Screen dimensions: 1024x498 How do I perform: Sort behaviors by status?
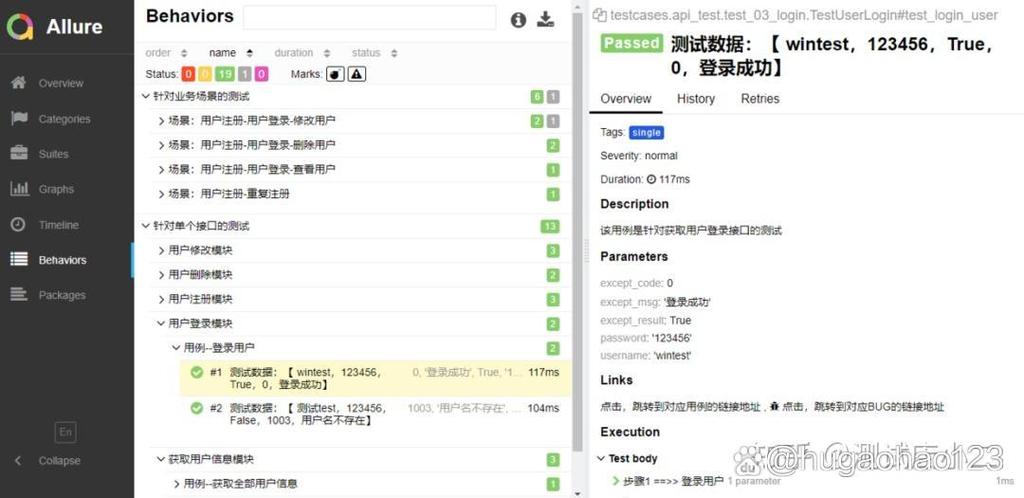375,53
